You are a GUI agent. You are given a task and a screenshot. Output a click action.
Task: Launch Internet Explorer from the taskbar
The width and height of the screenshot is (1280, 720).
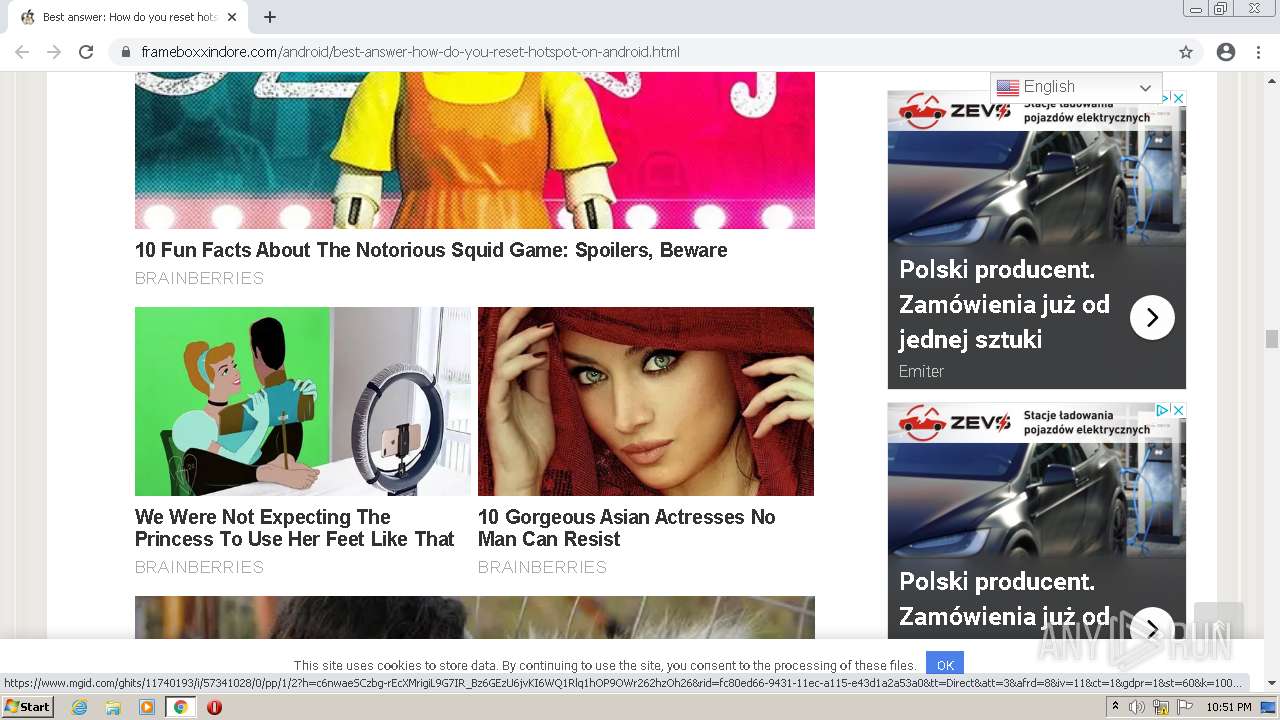click(79, 707)
